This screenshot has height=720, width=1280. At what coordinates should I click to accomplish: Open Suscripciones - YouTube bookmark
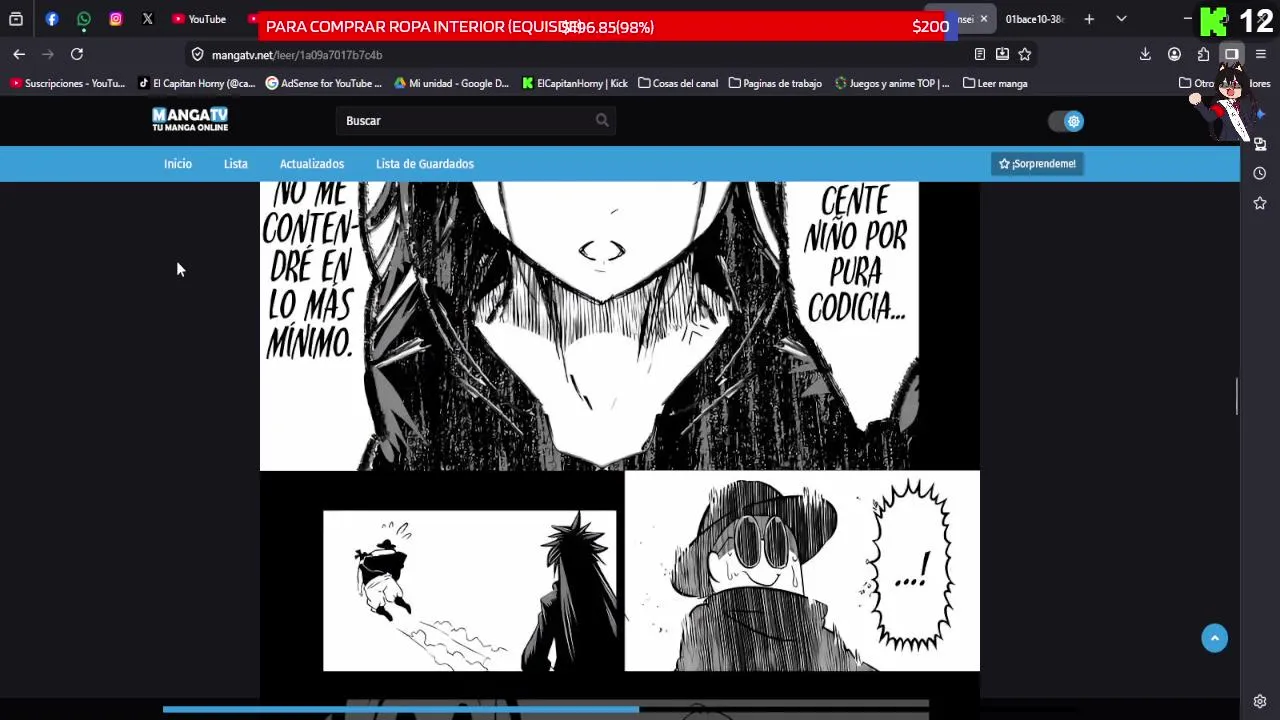pos(67,84)
